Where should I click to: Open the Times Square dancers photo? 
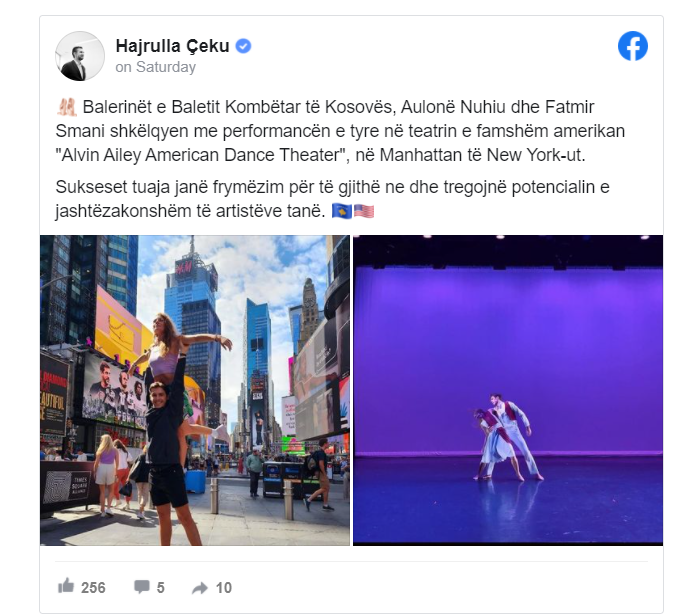pos(195,390)
